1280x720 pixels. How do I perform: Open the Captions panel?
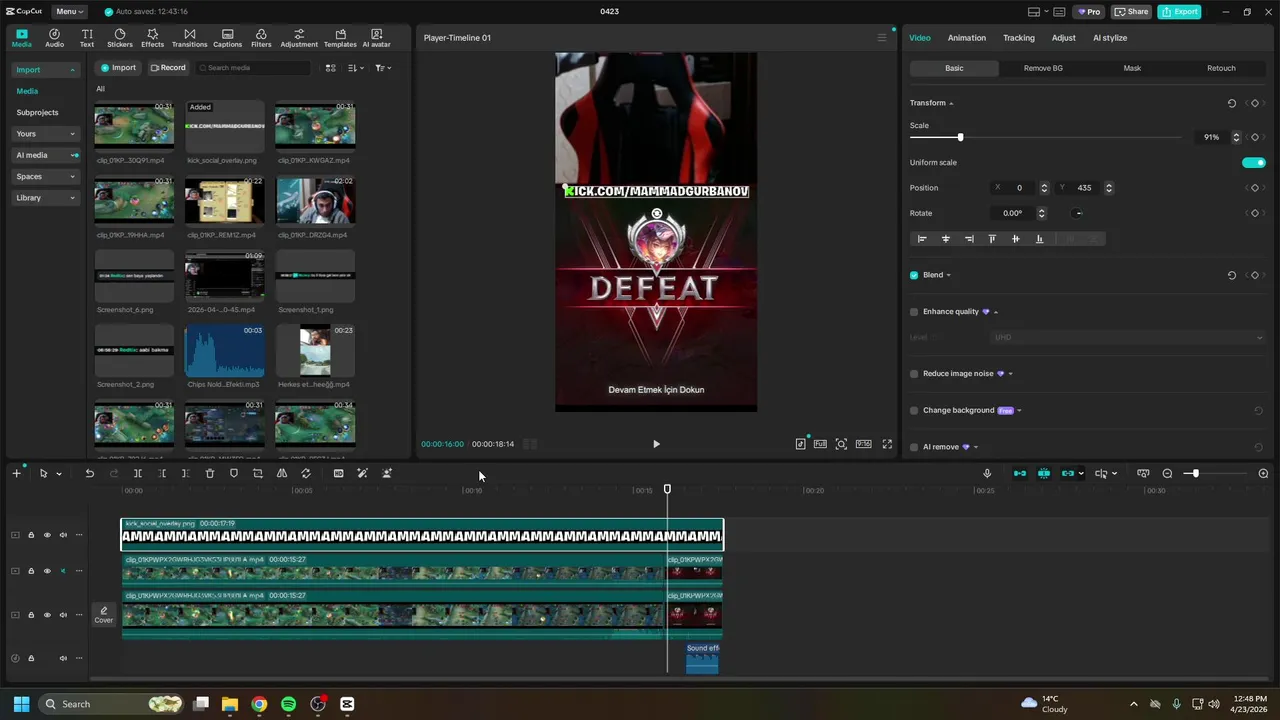[x=227, y=38]
